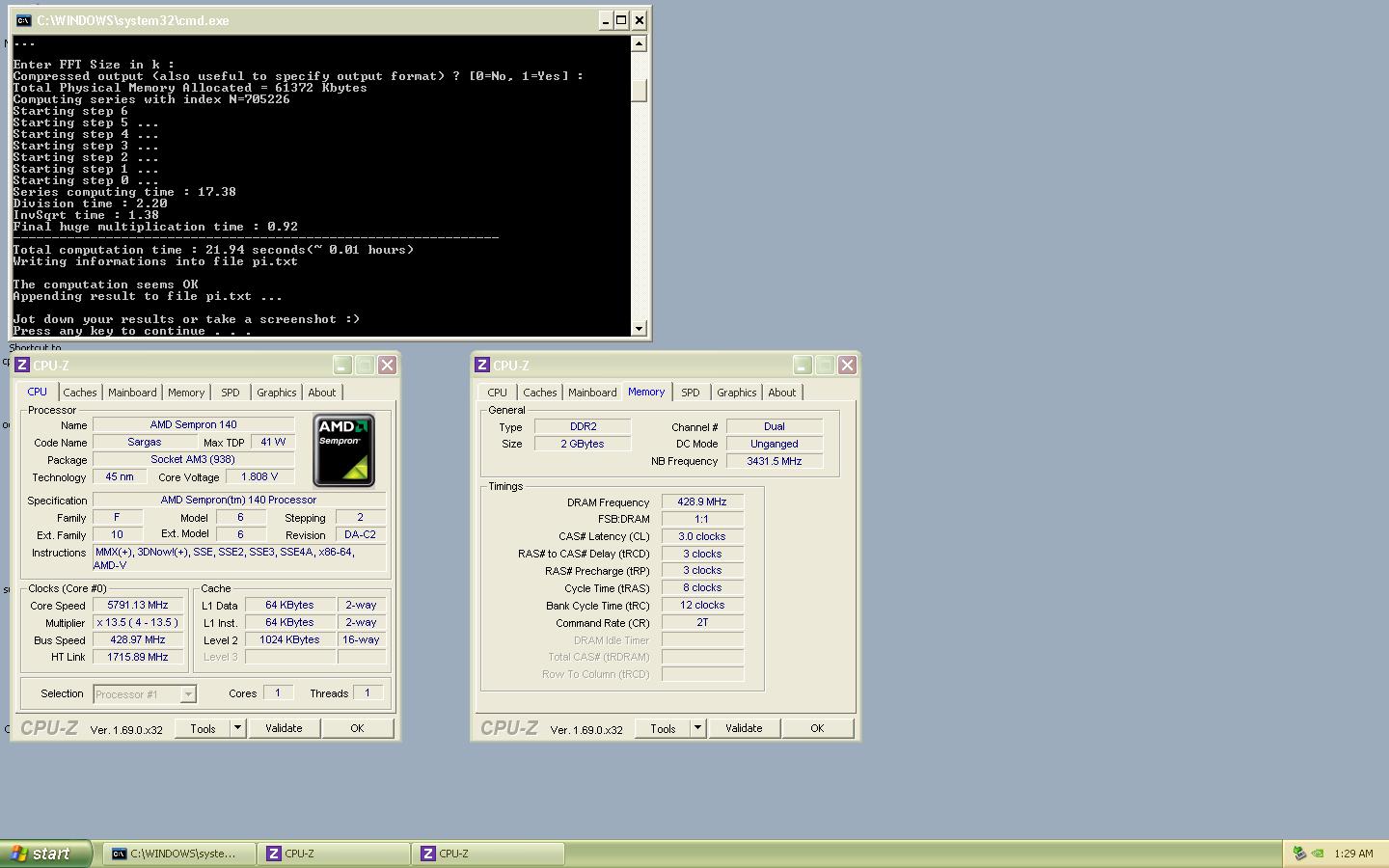Open the Memory tab in the left CPU-Z window
The height and width of the screenshot is (868, 1389).
pos(186,393)
